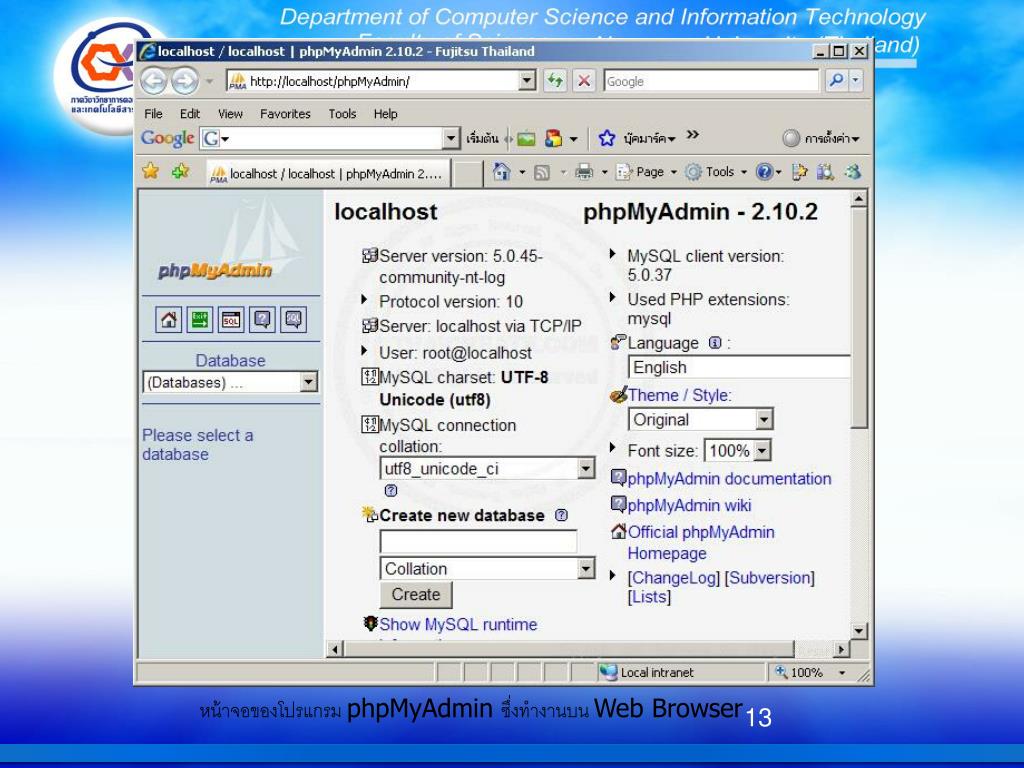Click the IE Home icon in command bar
Screen dimensions: 1024x768
click(x=502, y=172)
